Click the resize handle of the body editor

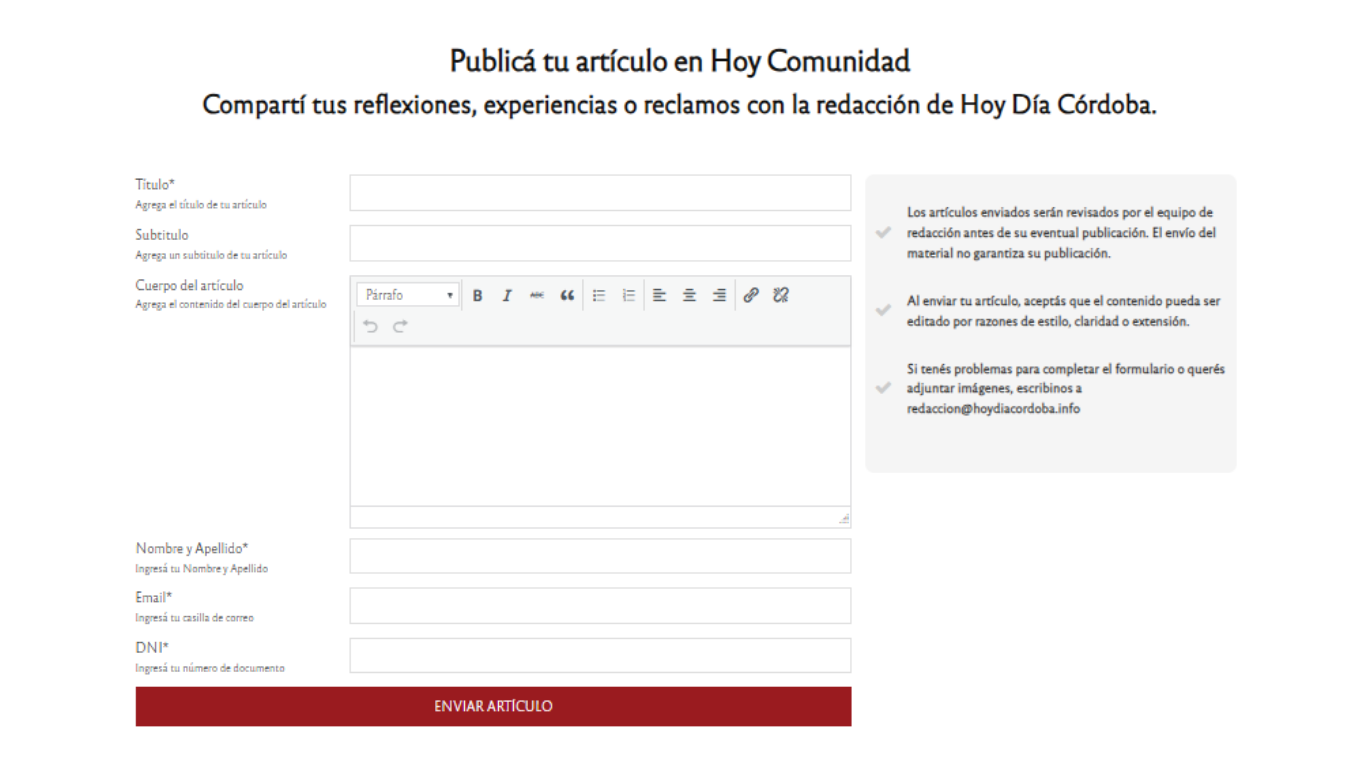pyautogui.click(x=843, y=518)
